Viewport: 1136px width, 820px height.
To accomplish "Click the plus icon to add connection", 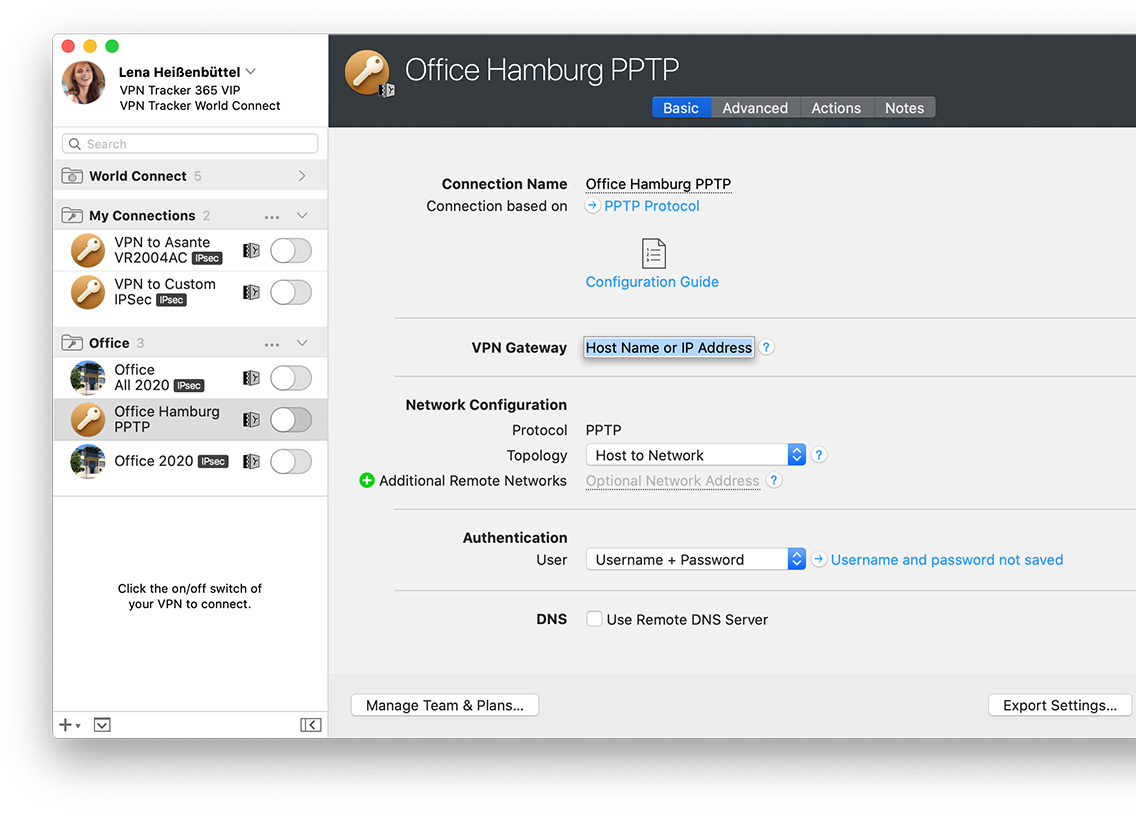I will point(67,725).
